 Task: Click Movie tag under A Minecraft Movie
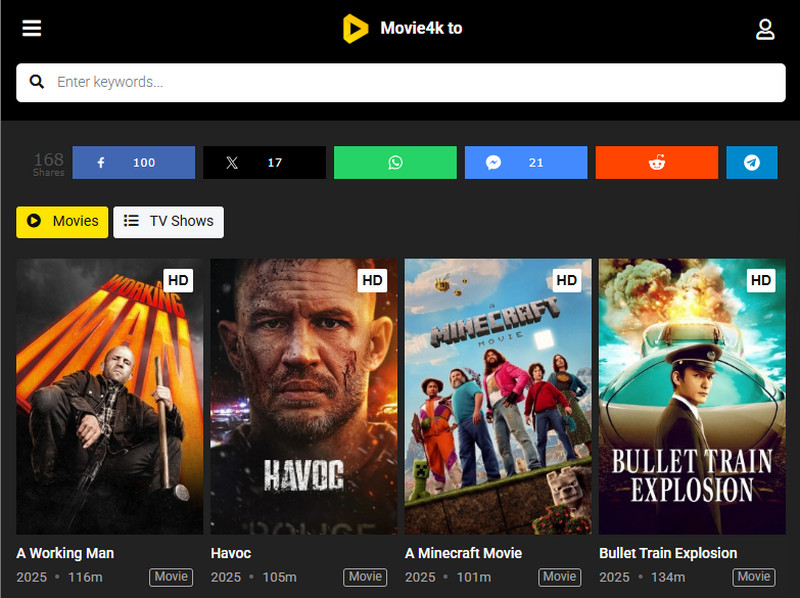click(x=560, y=577)
